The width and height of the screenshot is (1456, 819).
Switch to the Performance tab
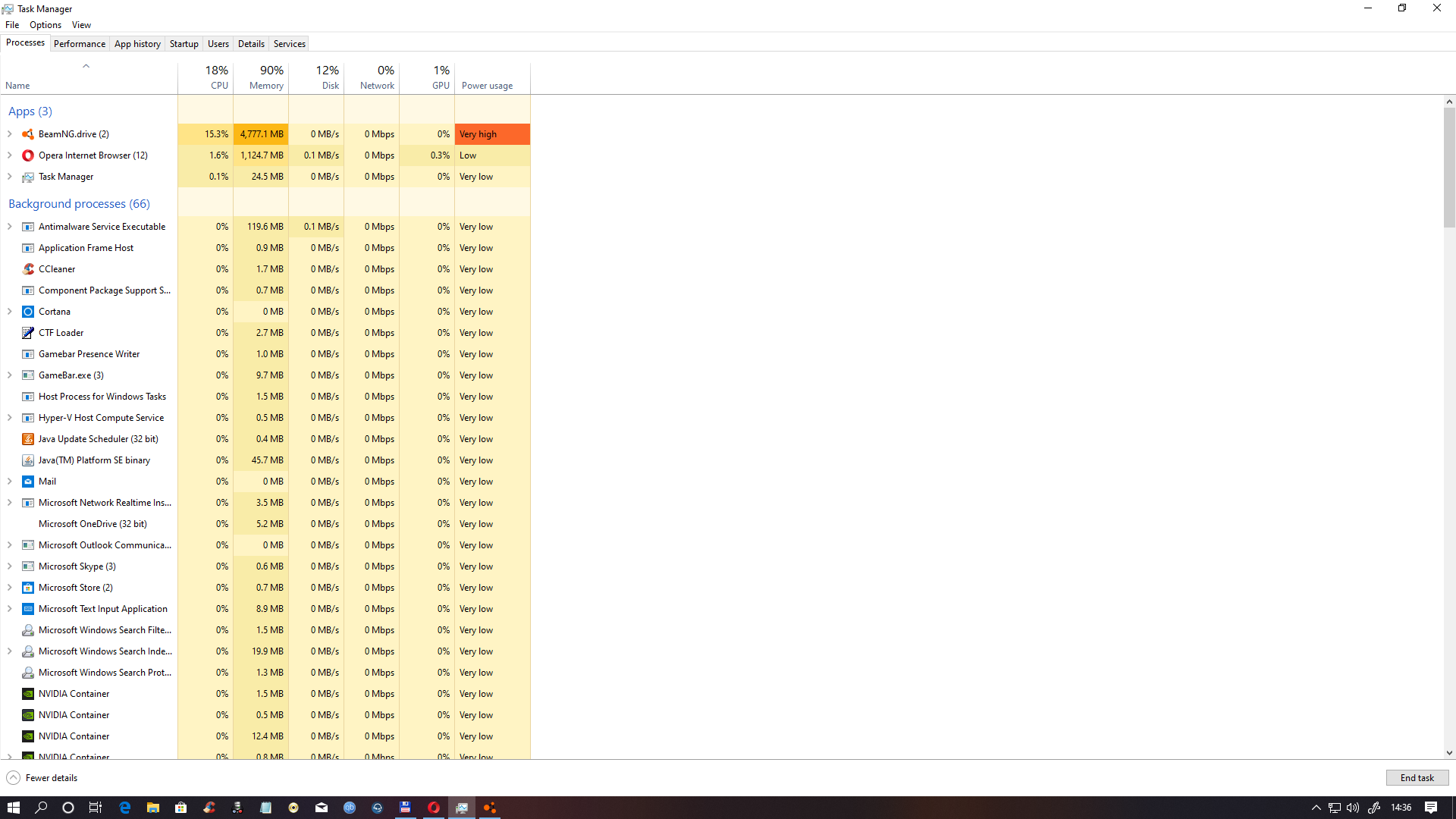click(80, 44)
